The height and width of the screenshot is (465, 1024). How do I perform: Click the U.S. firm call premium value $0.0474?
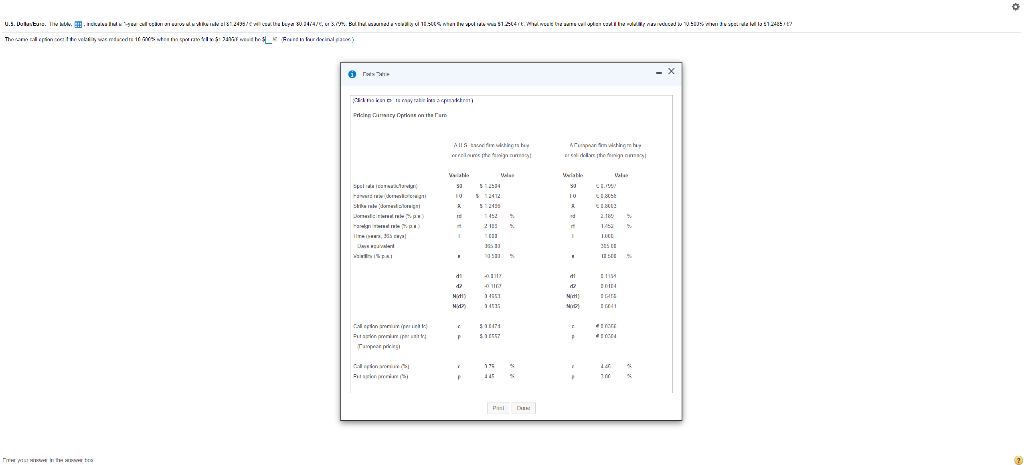(488, 326)
